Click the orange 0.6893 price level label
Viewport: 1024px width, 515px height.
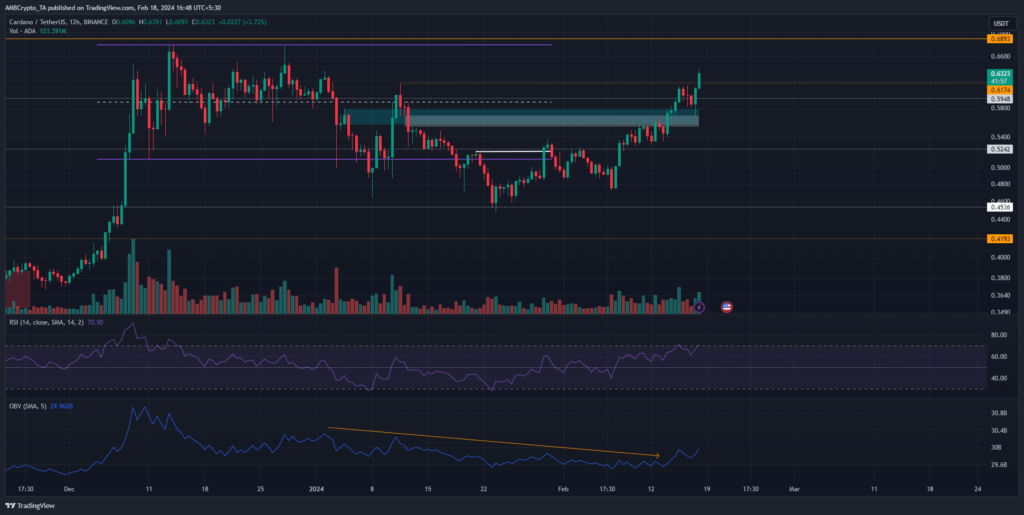click(x=998, y=39)
